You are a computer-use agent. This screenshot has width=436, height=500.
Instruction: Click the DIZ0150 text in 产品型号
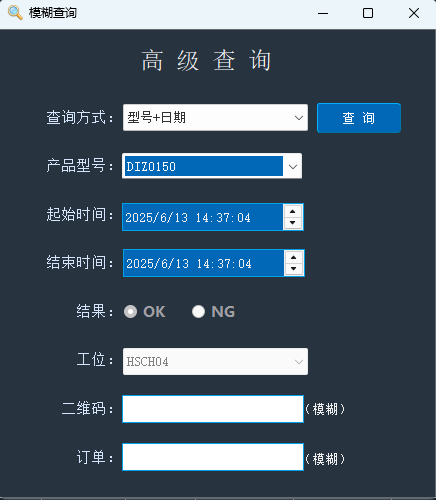point(151,167)
